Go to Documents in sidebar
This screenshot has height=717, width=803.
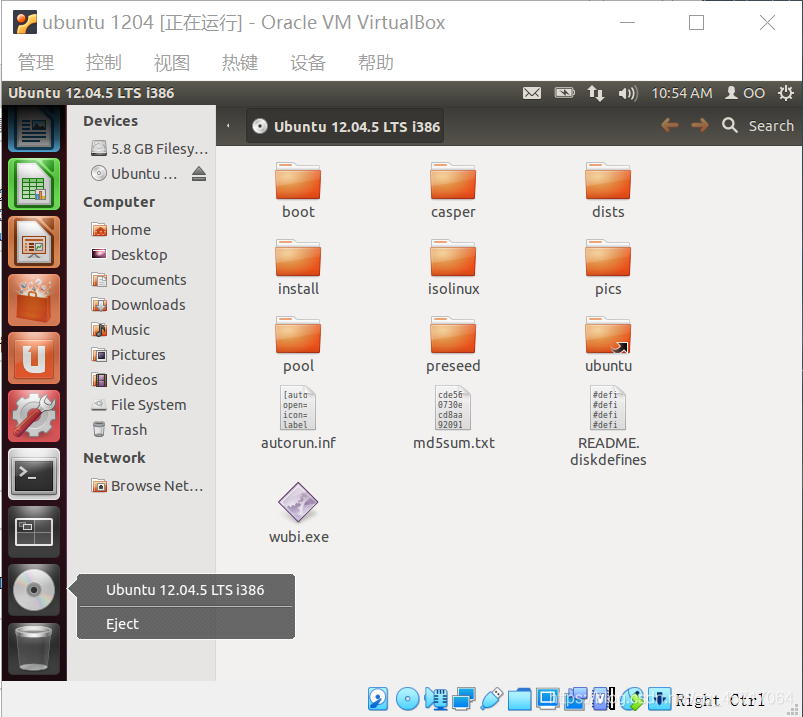(139, 280)
